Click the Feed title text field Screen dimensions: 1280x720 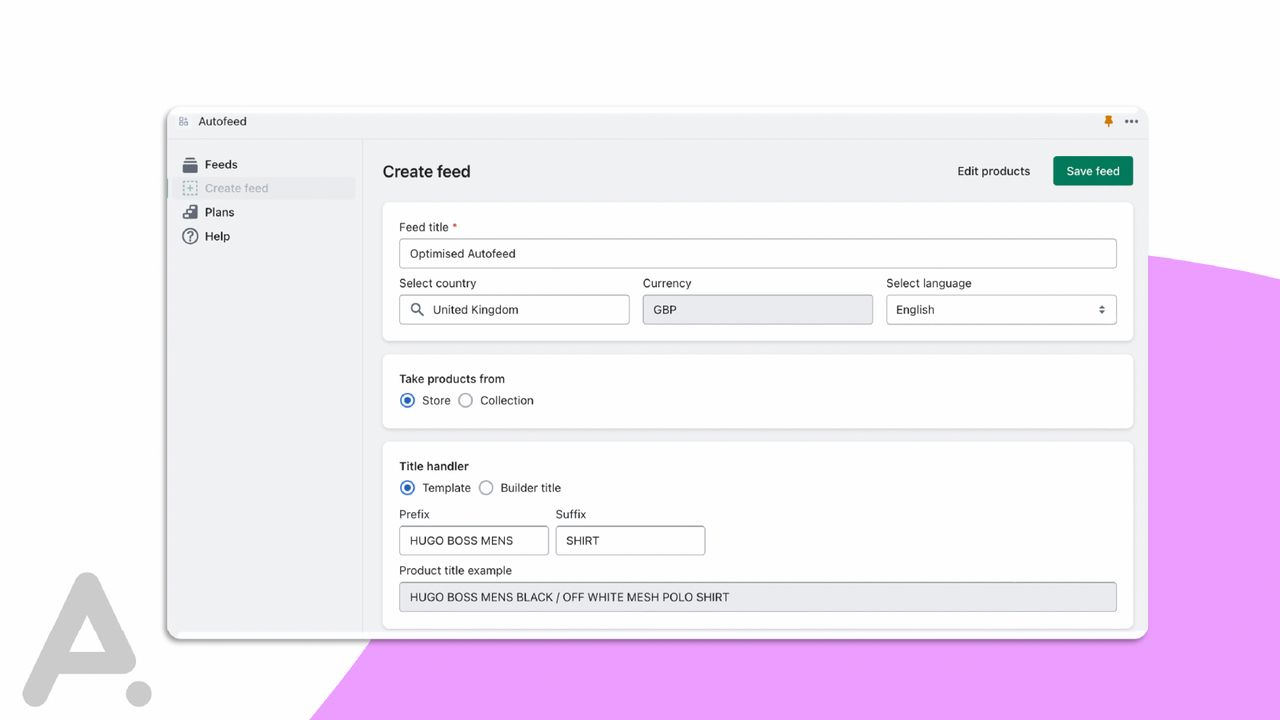pos(757,253)
